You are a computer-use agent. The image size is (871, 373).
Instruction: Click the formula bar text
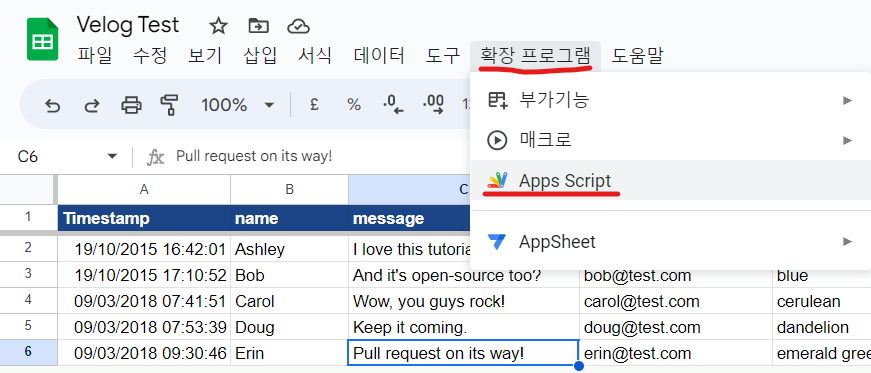(254, 156)
